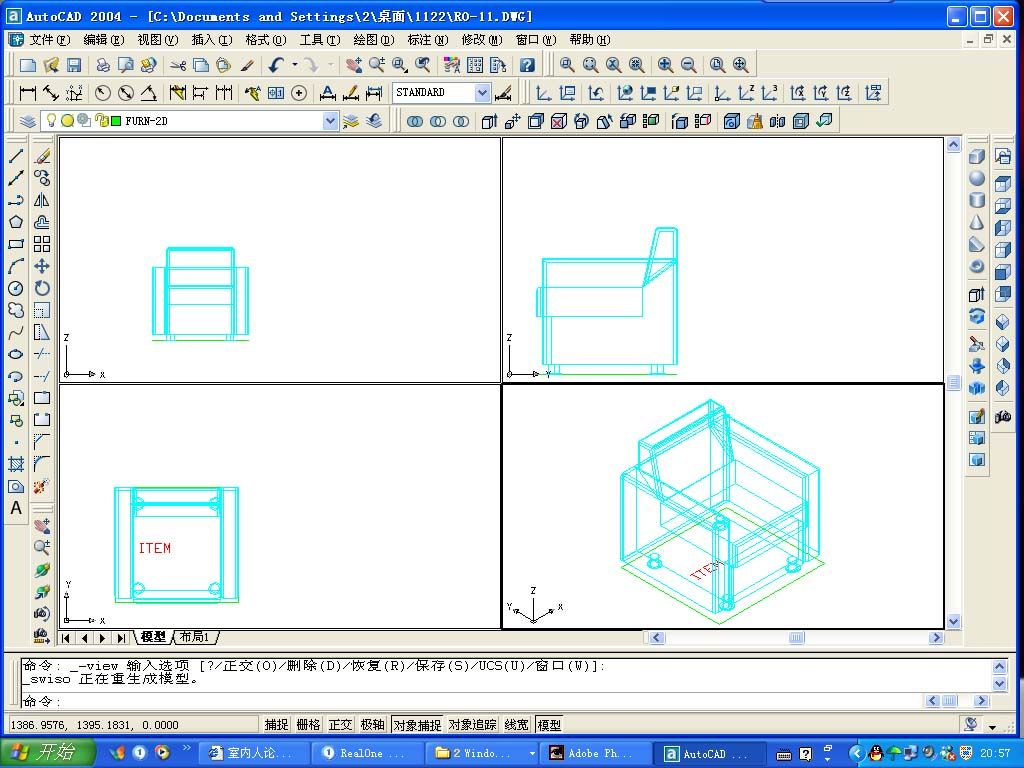Click the Sphere solid tool icon
Image resolution: width=1024 pixels, height=768 pixels.
976,178
